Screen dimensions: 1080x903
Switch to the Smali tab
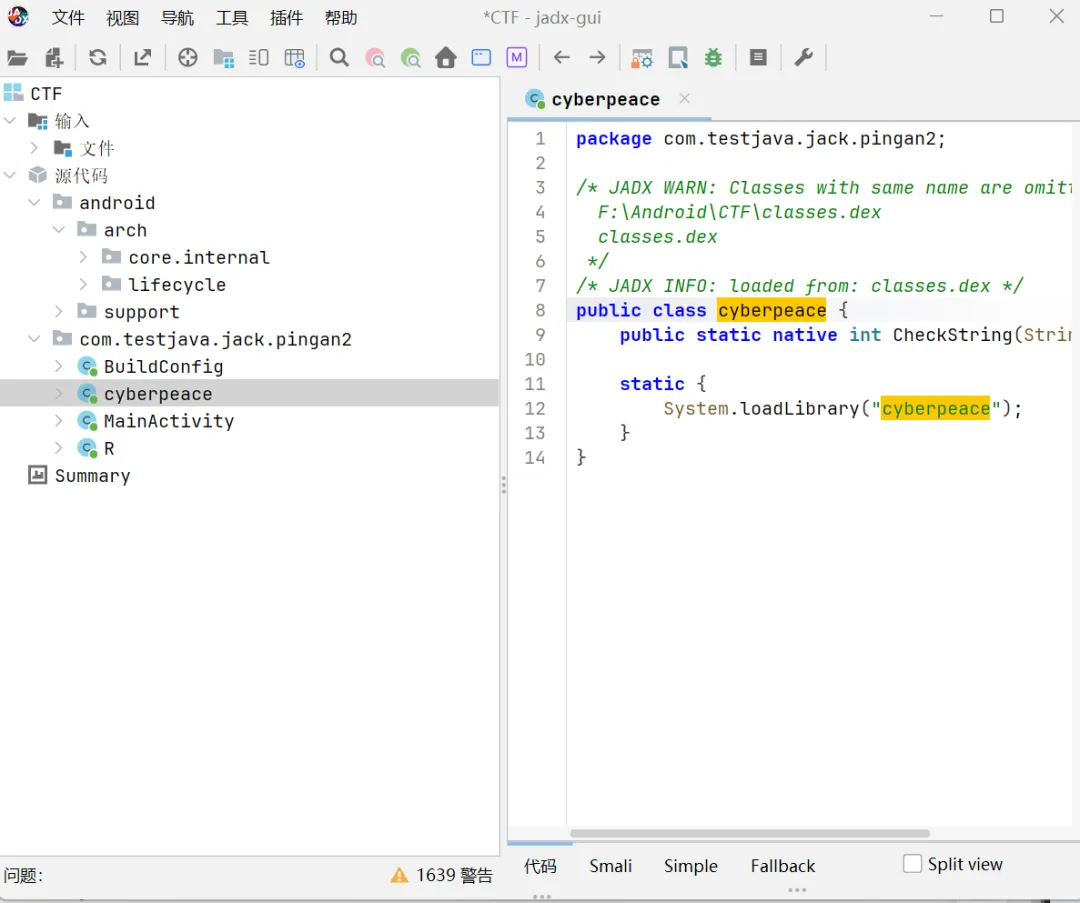click(x=610, y=866)
